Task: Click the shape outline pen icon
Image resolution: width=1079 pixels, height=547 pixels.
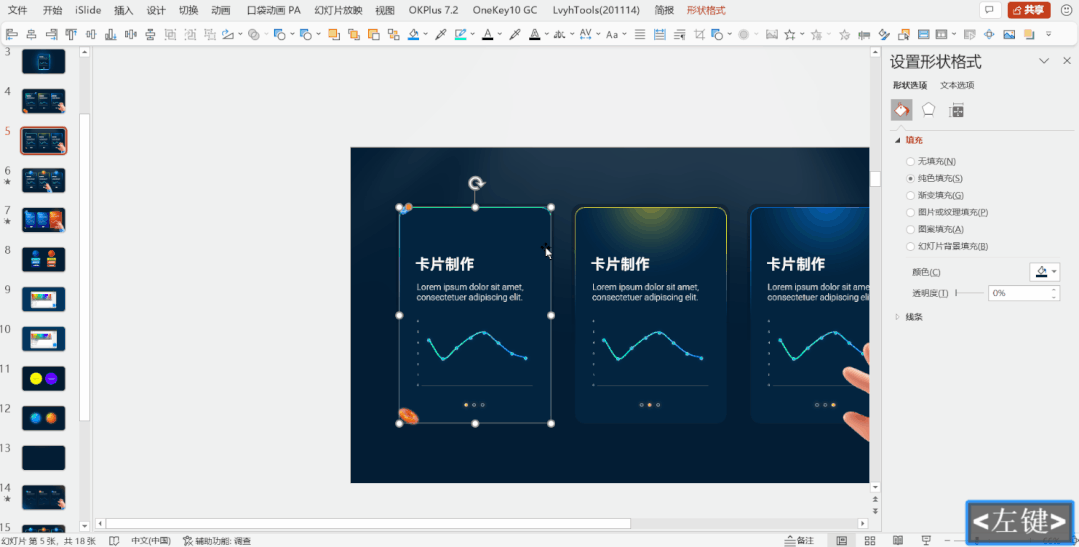Action: point(460,34)
